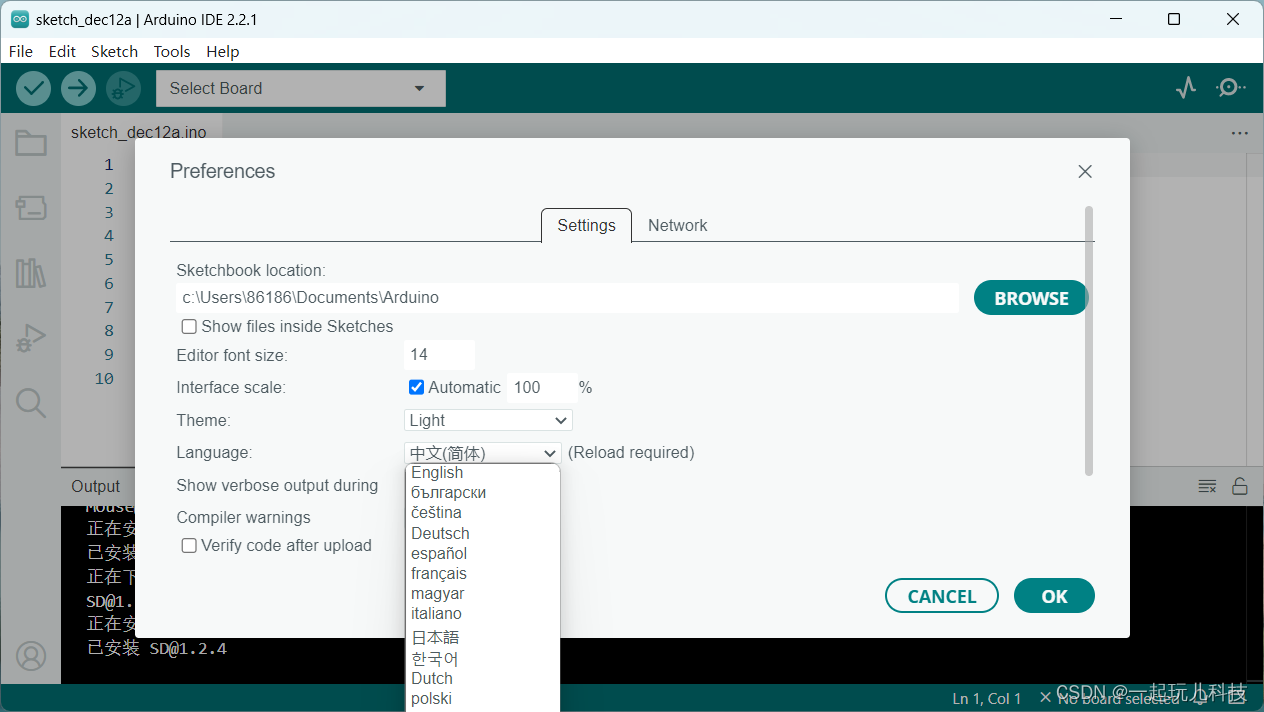Click the Verify checkmark button
The height and width of the screenshot is (712, 1264).
click(x=34, y=88)
